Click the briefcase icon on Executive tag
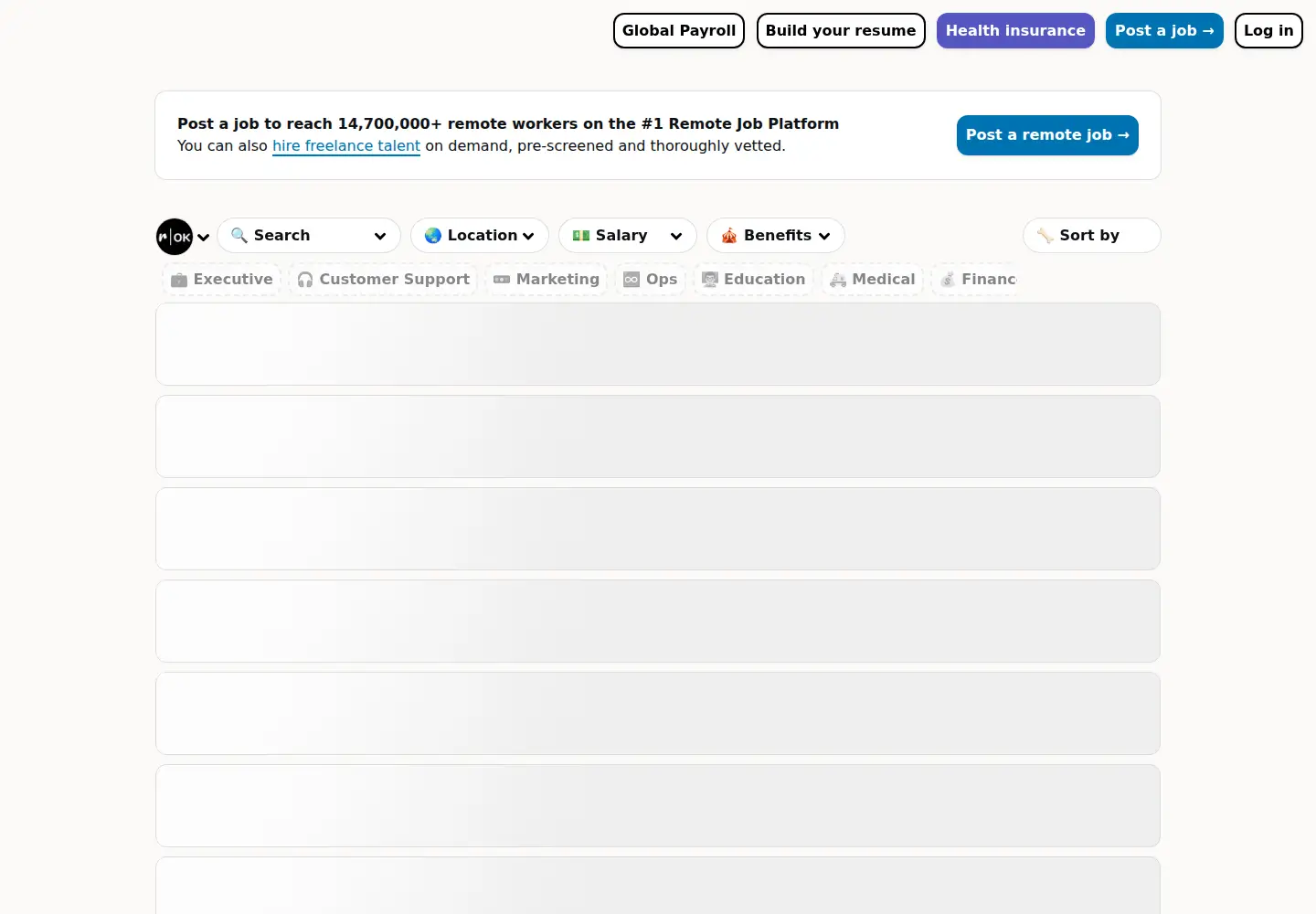This screenshot has height=914, width=1316. coord(179,280)
